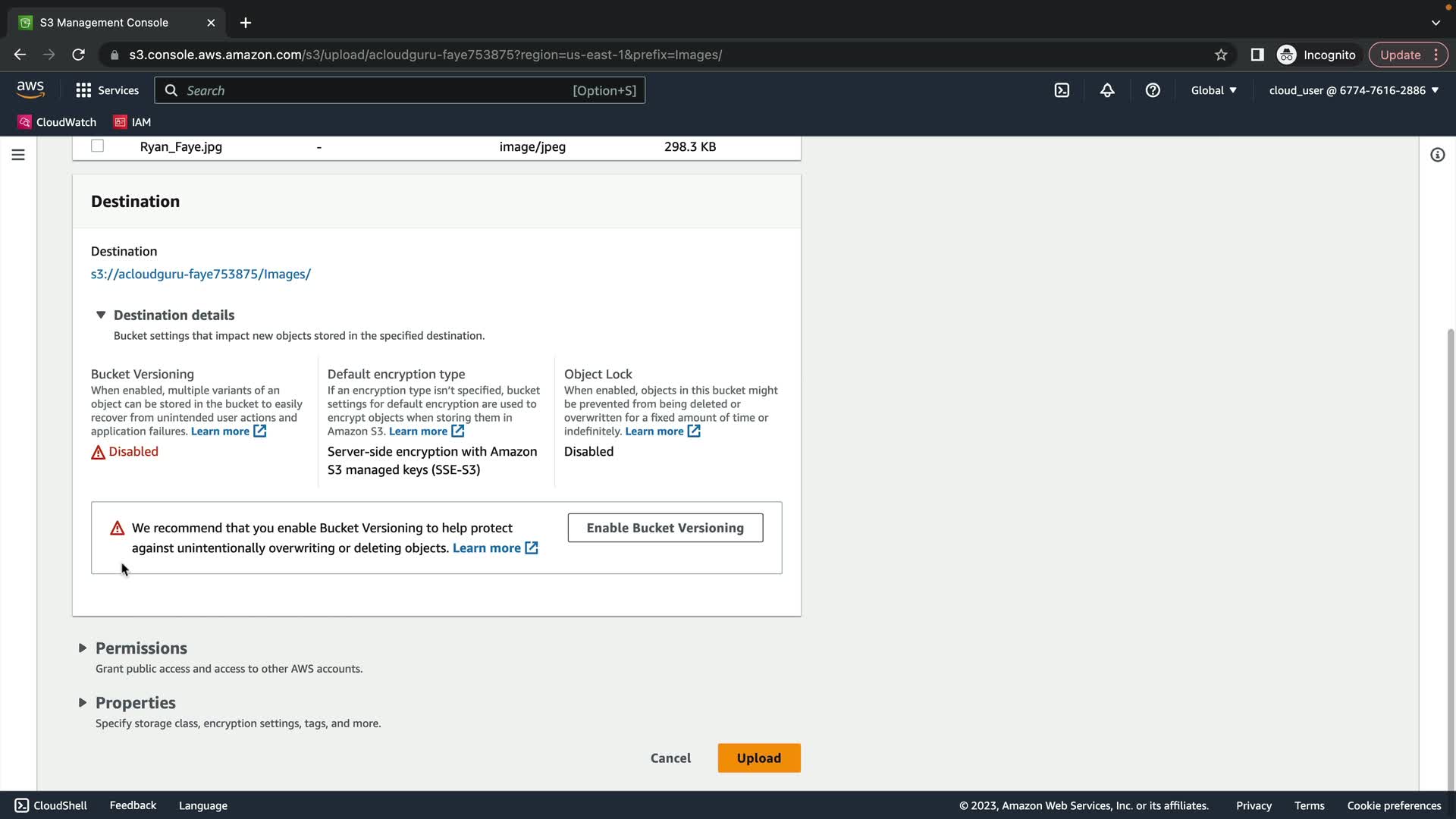The height and width of the screenshot is (819, 1456).
Task: Select the S3 Management Console browser tab
Action: [104, 23]
